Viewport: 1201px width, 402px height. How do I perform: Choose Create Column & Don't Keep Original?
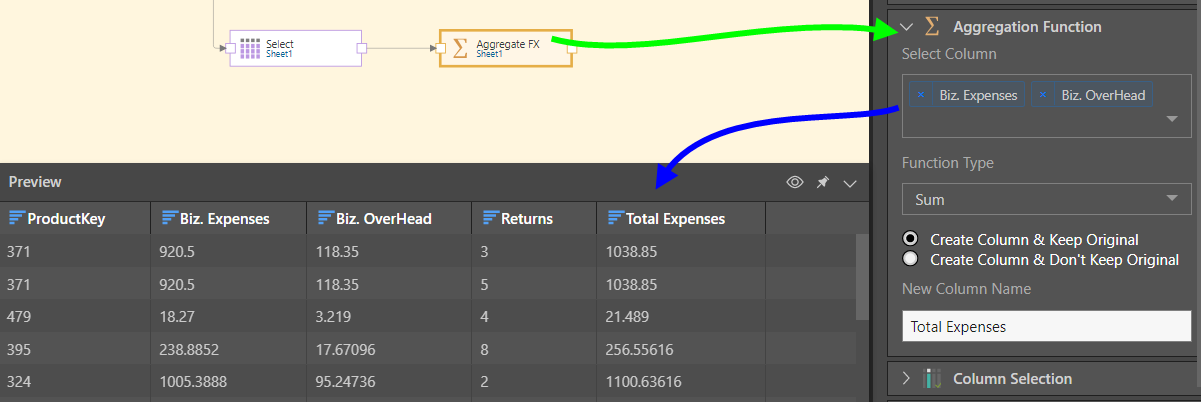pos(910,259)
